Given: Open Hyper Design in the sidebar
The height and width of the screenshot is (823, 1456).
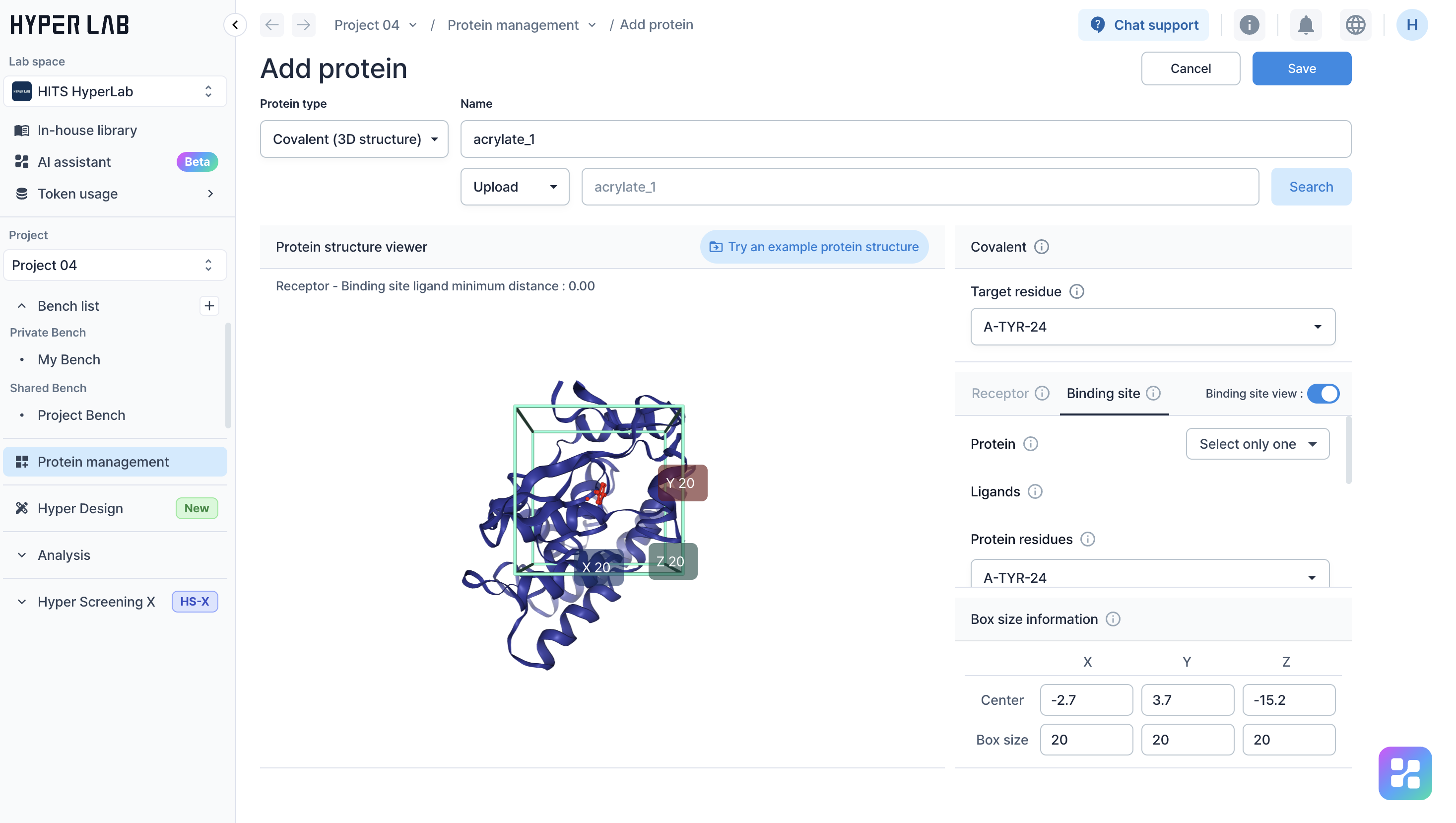Looking at the screenshot, I should [80, 508].
